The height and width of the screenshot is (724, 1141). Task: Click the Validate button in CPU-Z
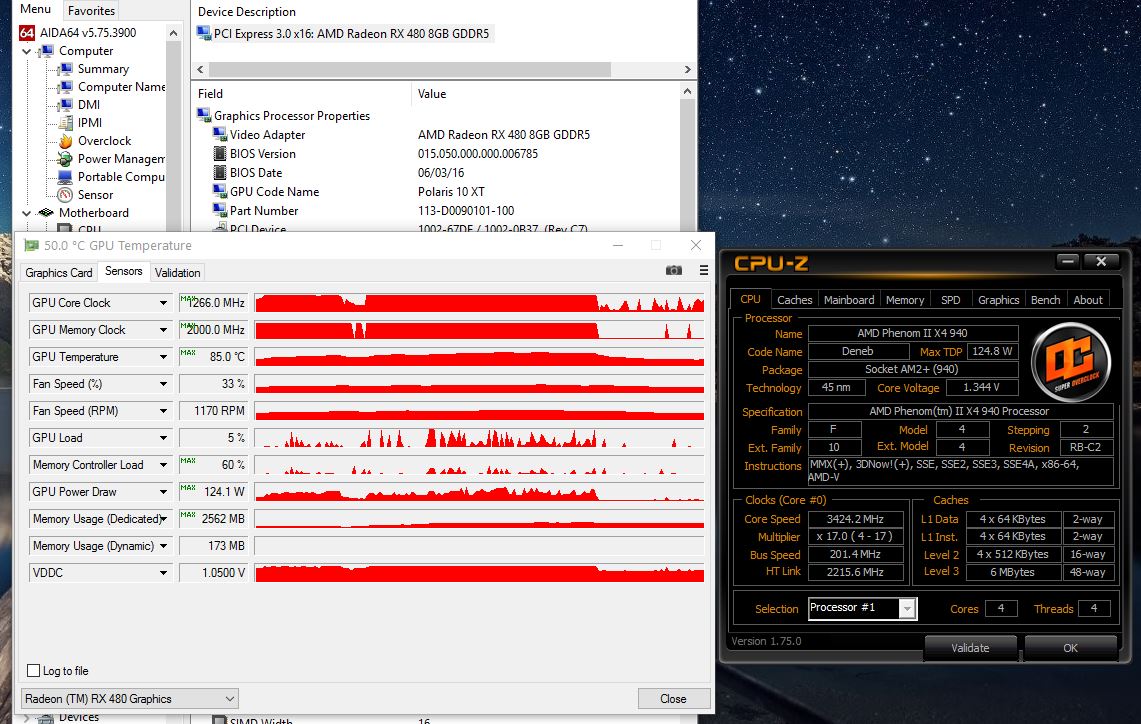click(970, 648)
